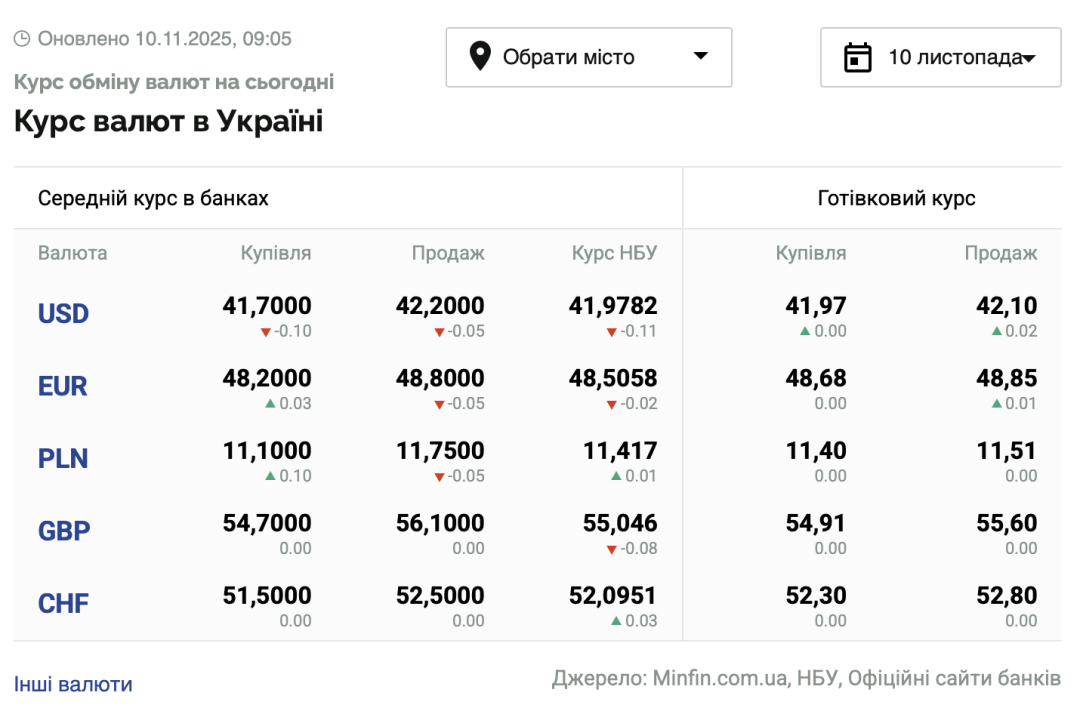Open the GBP currency link
Screen dimensions: 1080x711
[64, 531]
